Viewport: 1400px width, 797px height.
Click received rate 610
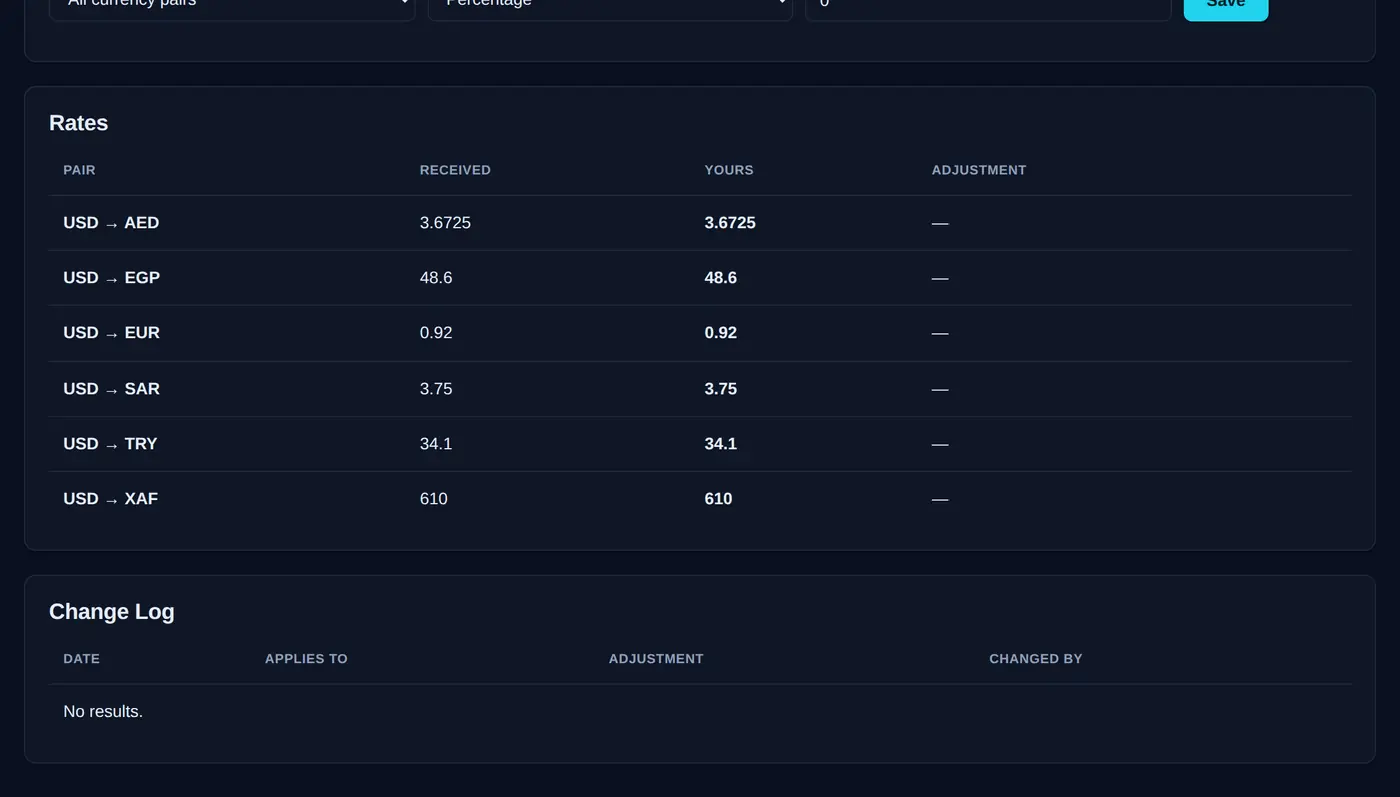[434, 499]
